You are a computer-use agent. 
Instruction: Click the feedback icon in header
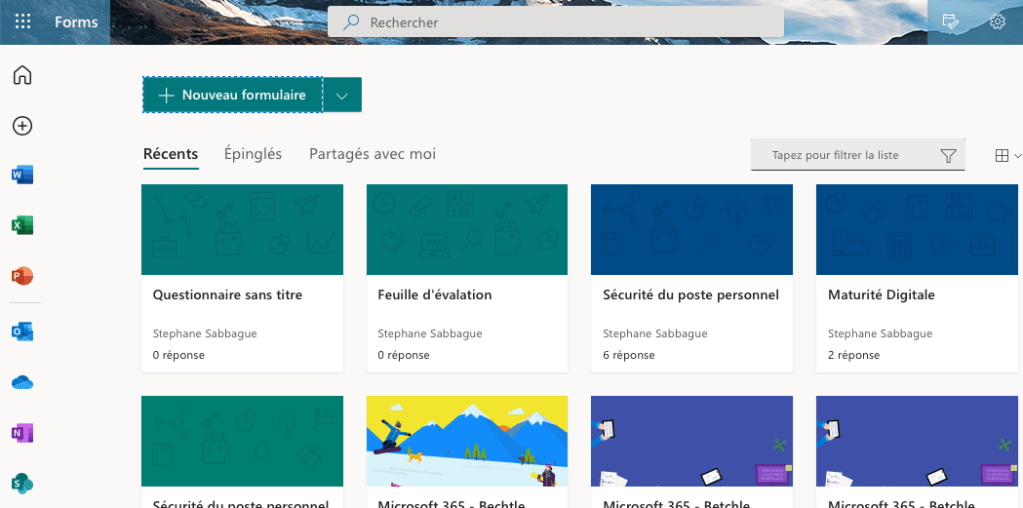pyautogui.click(x=950, y=22)
